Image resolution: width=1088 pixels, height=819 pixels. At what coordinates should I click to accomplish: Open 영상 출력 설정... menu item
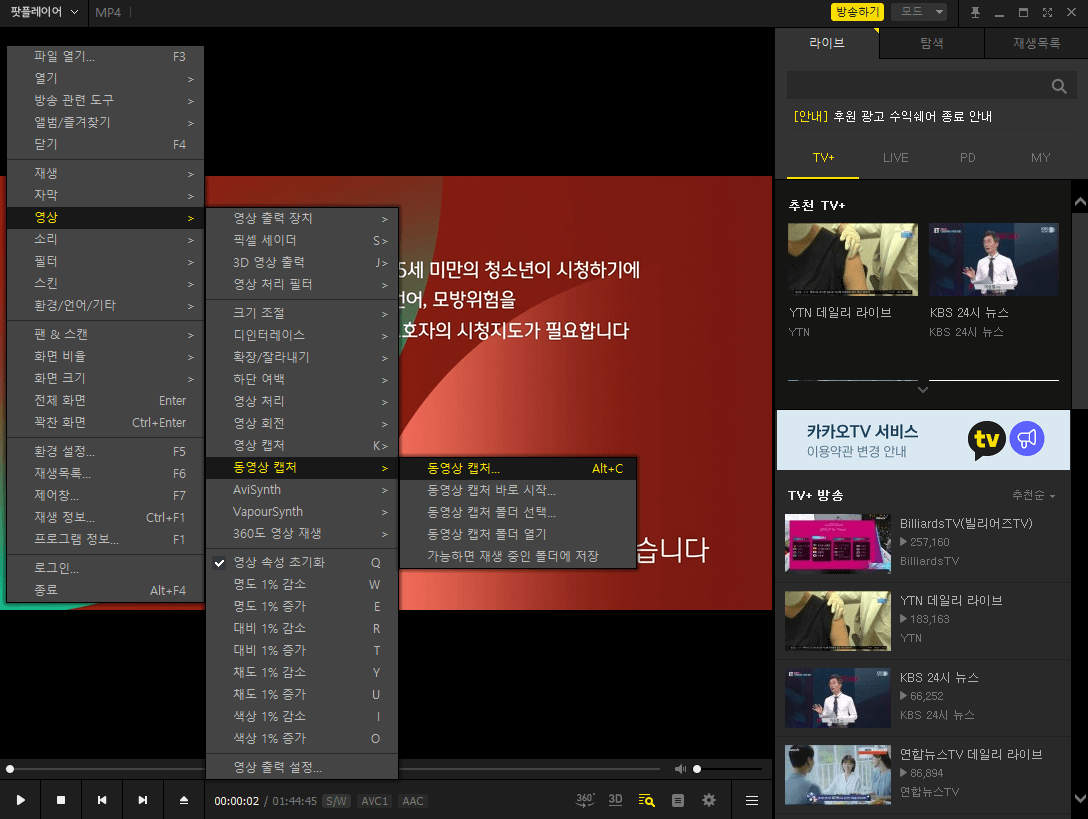point(302,768)
